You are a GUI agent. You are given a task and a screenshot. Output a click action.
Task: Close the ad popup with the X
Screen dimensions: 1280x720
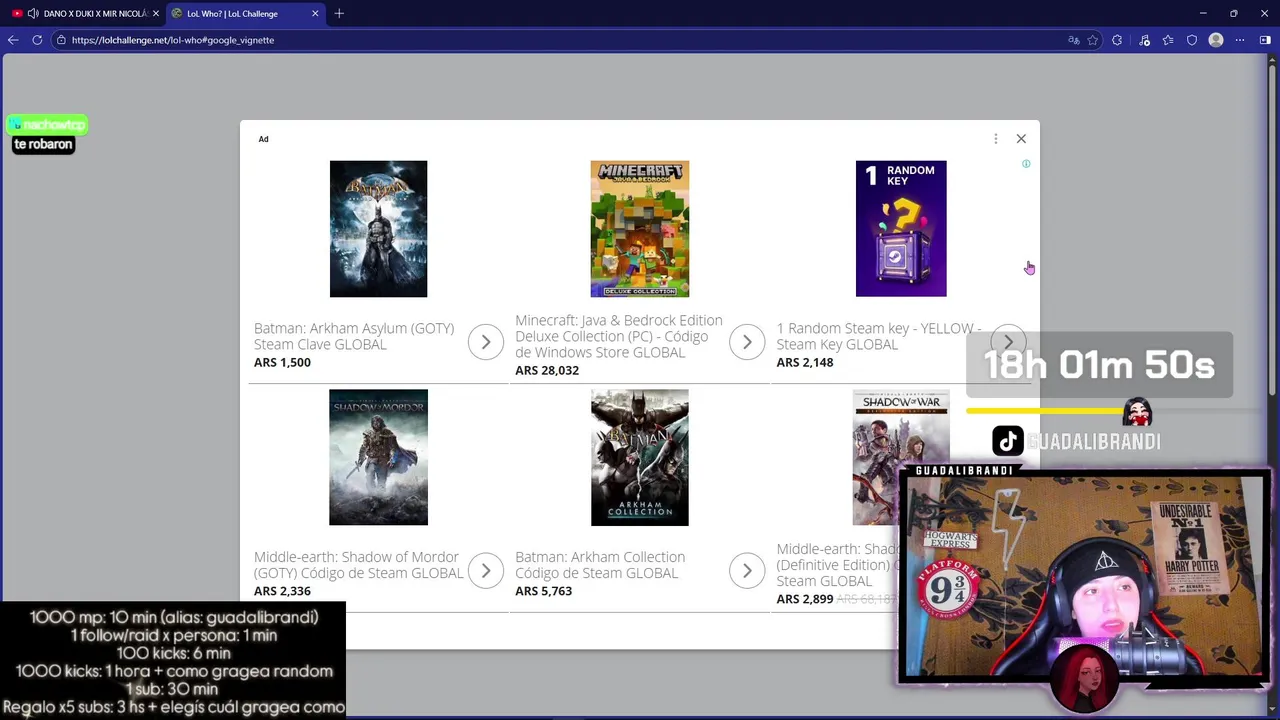[x=1021, y=139]
